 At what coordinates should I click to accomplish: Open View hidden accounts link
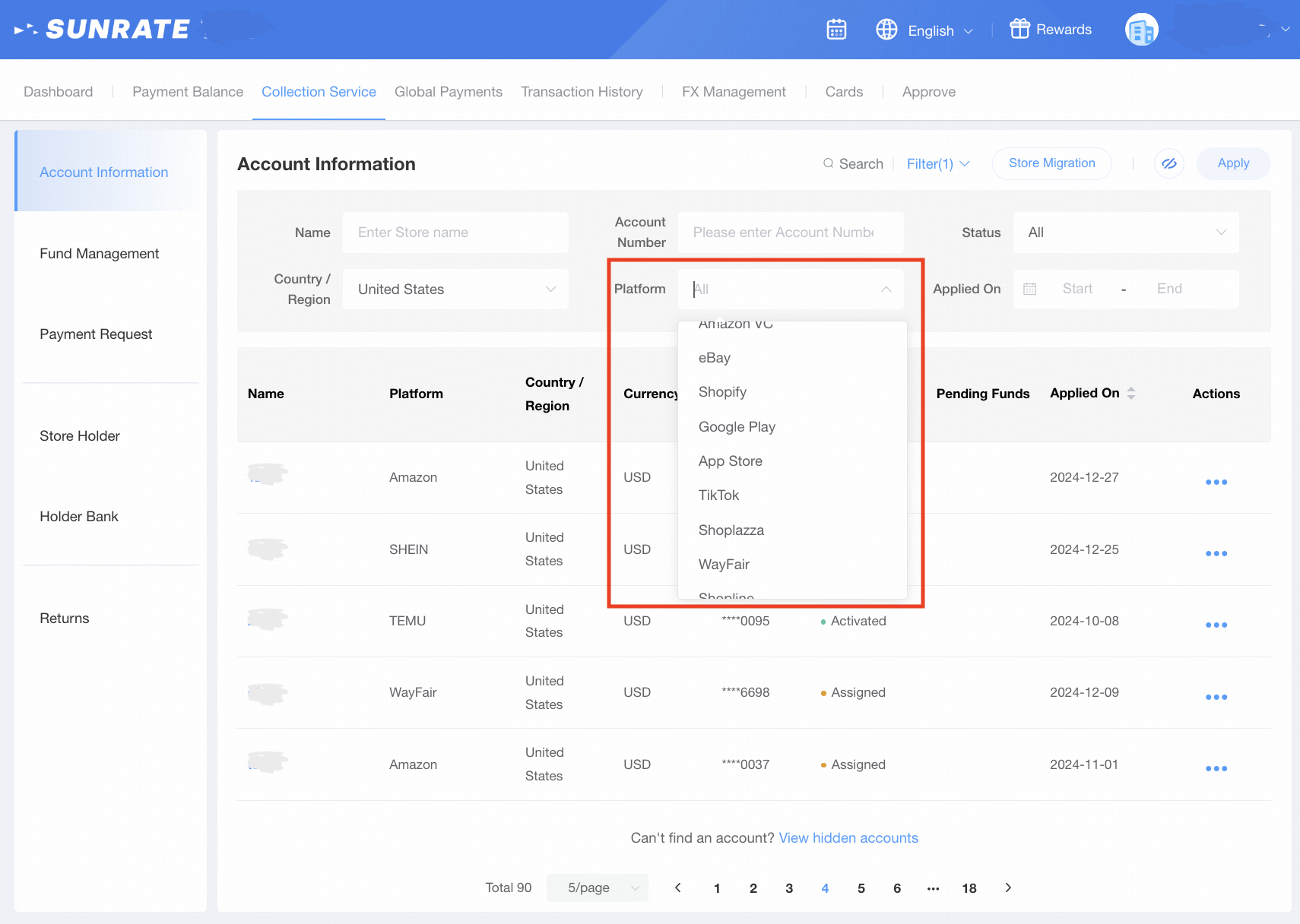pos(848,837)
